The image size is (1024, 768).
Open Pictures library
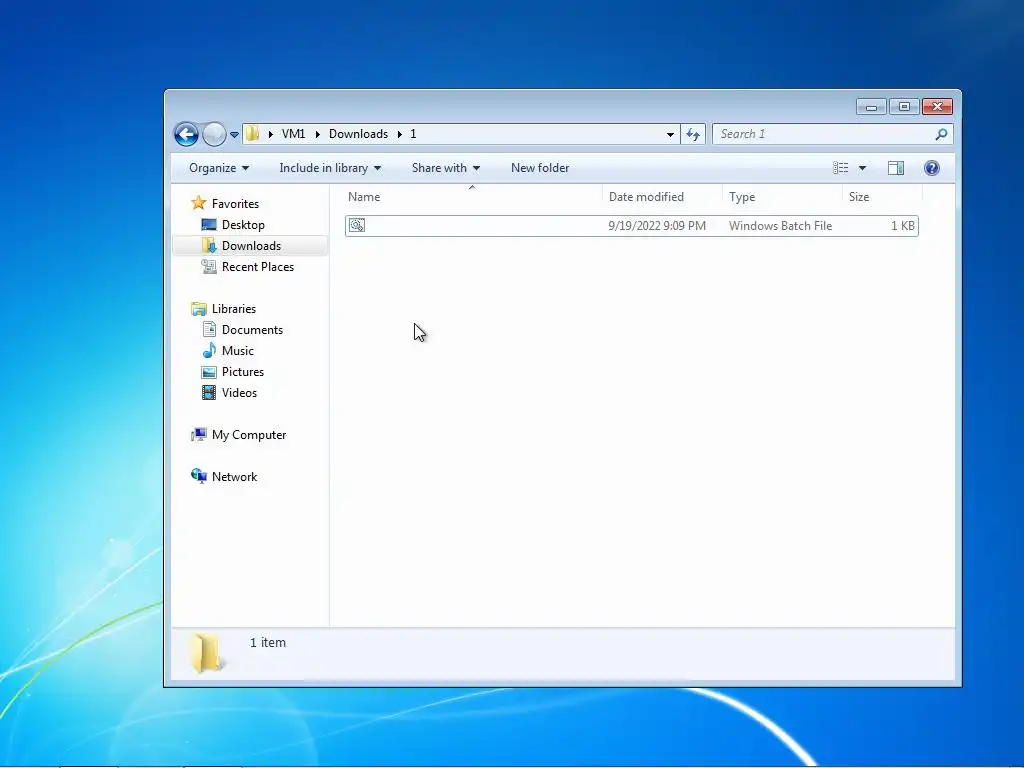point(243,372)
